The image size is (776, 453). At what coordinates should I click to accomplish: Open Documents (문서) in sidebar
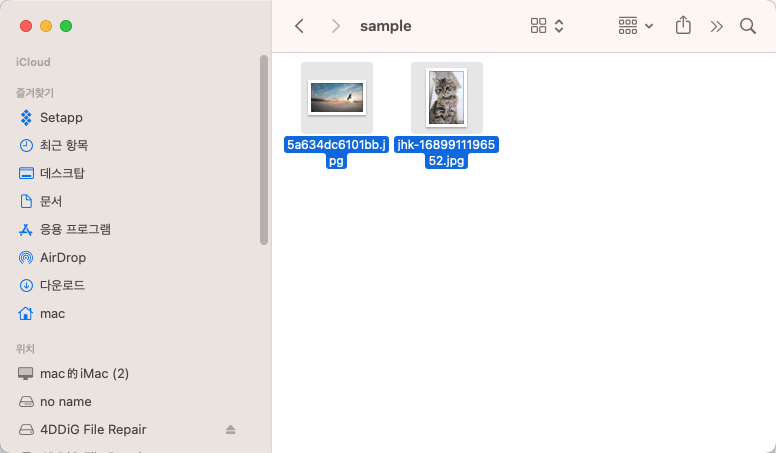click(51, 201)
